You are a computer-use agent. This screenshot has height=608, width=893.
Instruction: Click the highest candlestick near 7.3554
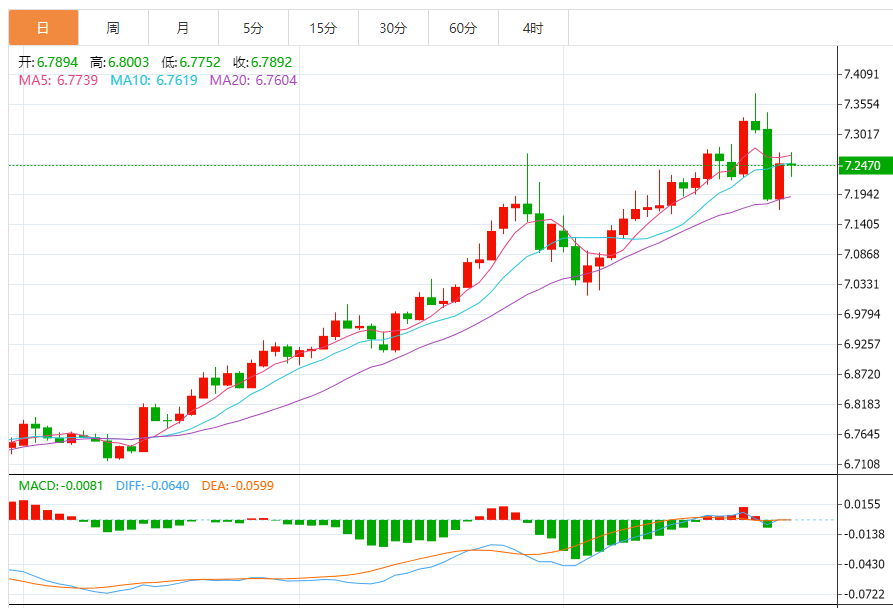(756, 125)
